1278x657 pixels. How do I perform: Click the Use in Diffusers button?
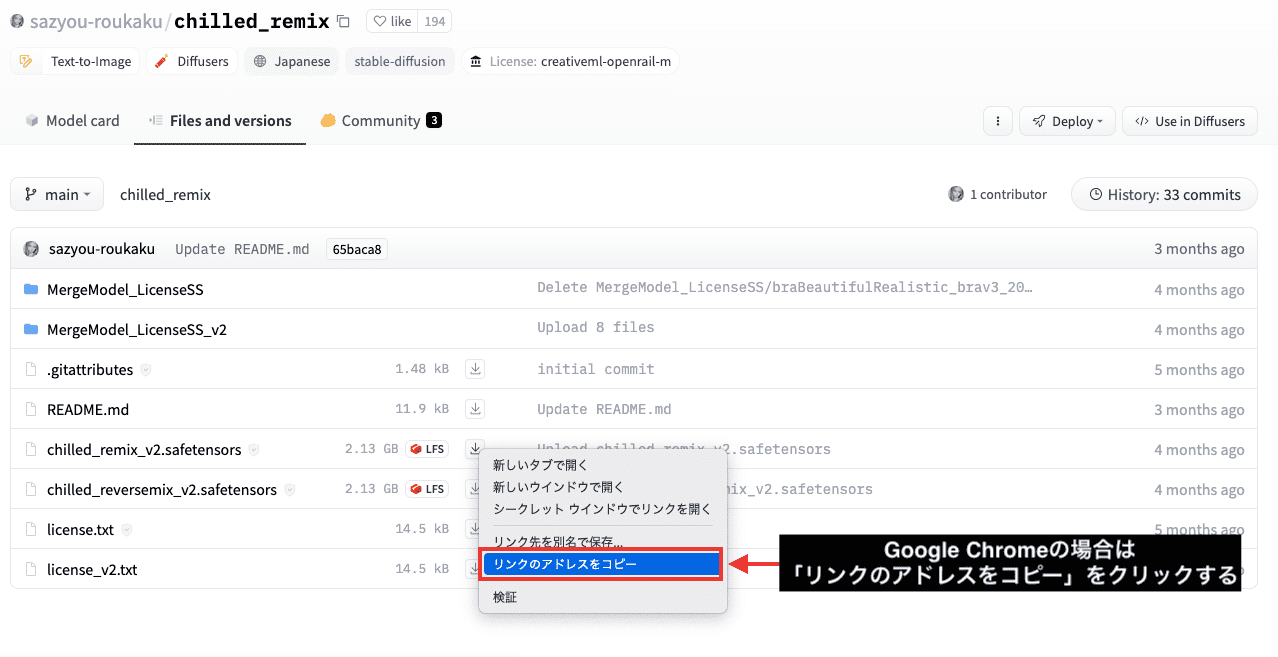coord(1189,120)
